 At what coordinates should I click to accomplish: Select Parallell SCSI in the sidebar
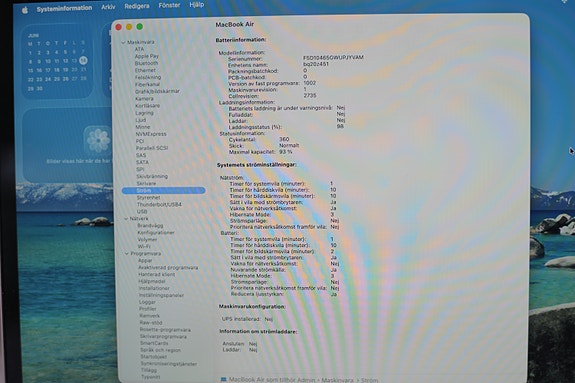tap(152, 148)
